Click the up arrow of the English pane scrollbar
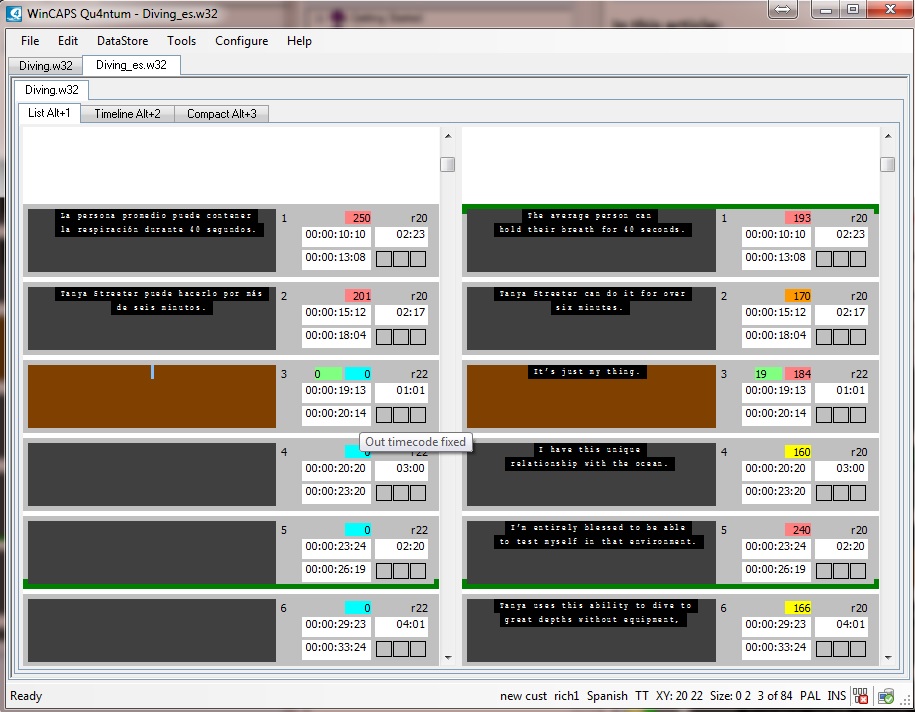 click(888, 136)
